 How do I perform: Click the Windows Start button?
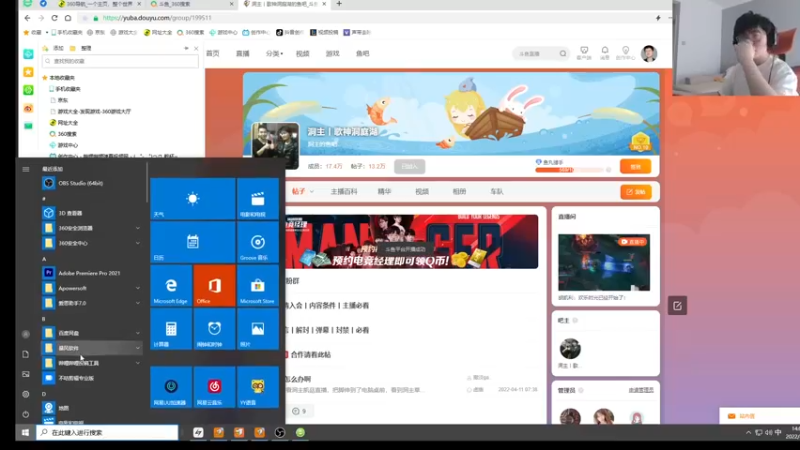pos(25,433)
